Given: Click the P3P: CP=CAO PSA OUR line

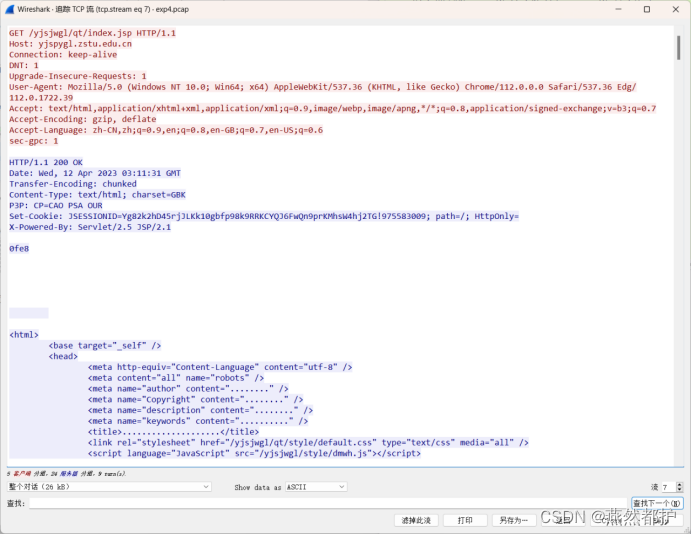Looking at the screenshot, I should coord(56,205).
